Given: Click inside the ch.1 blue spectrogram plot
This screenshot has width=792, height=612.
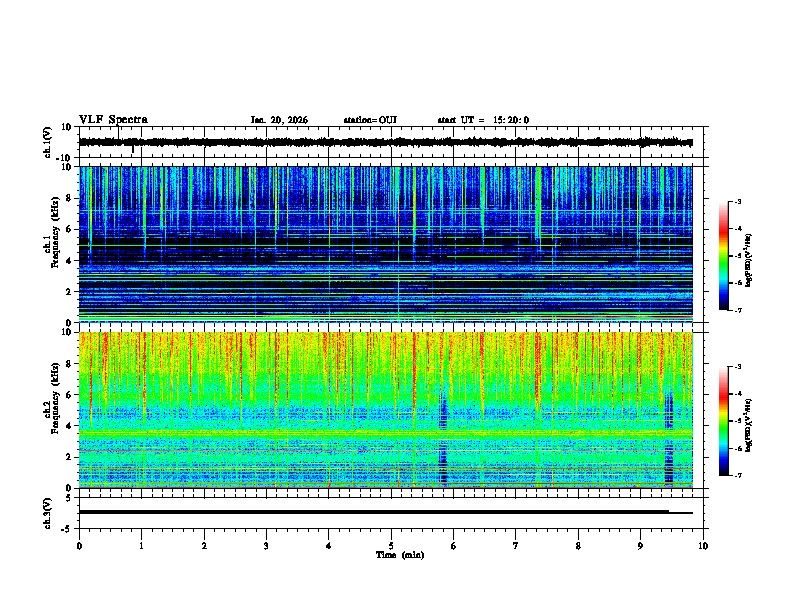Looking at the screenshot, I should coord(386,244).
